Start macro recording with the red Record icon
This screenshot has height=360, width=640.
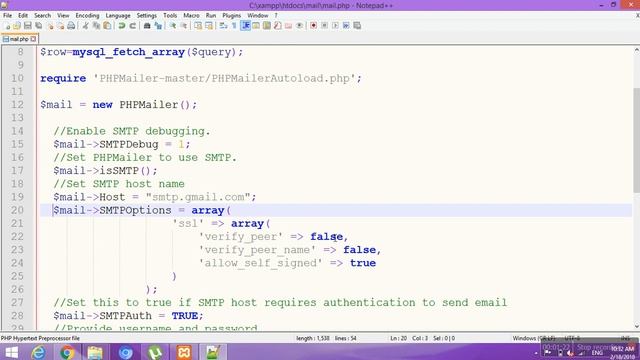313,26
